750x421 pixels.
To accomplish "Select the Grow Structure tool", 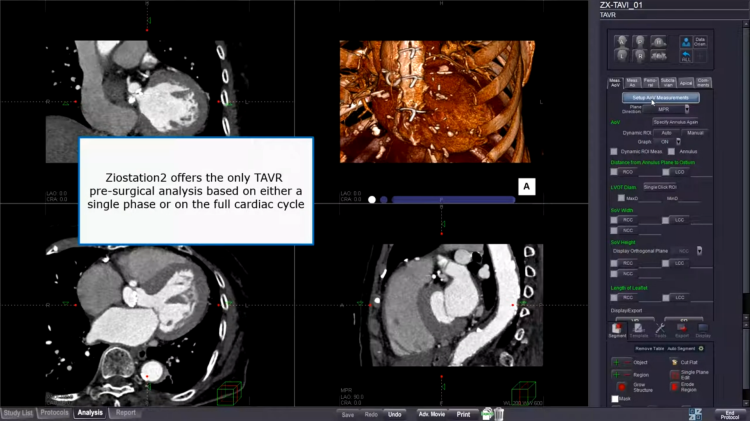I will coord(622,387).
